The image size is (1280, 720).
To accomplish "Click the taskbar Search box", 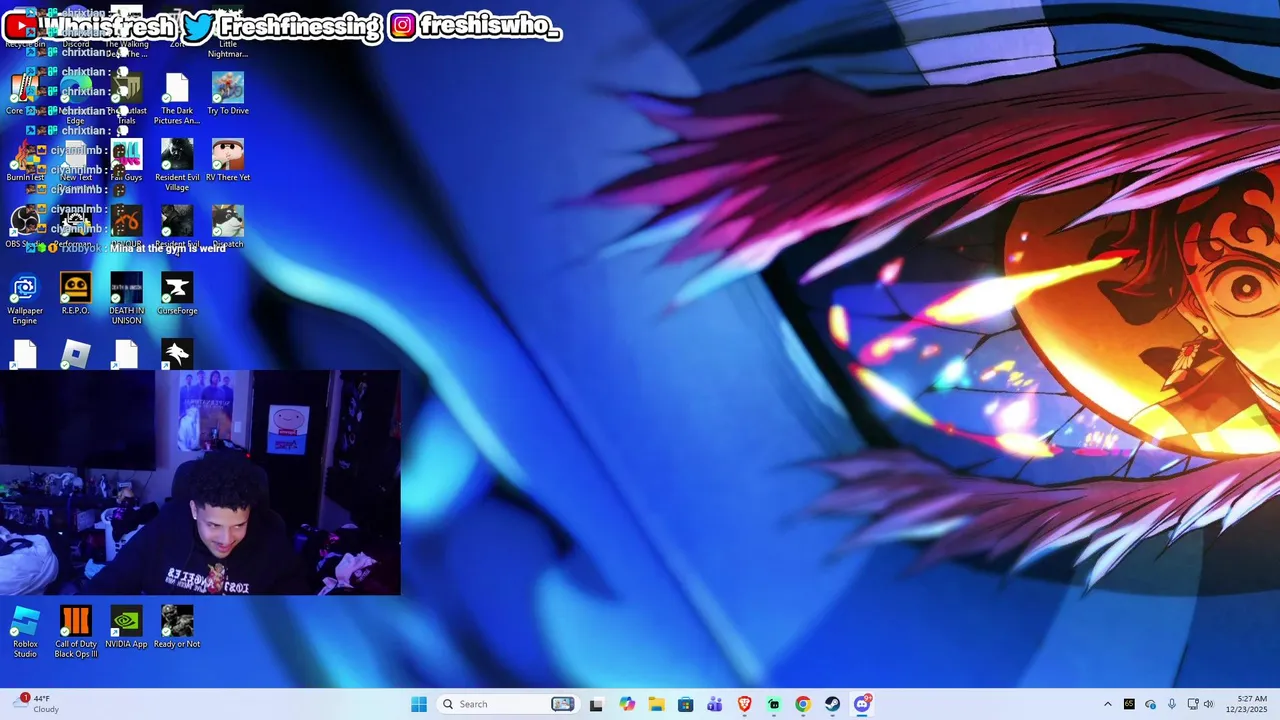I will point(508,704).
